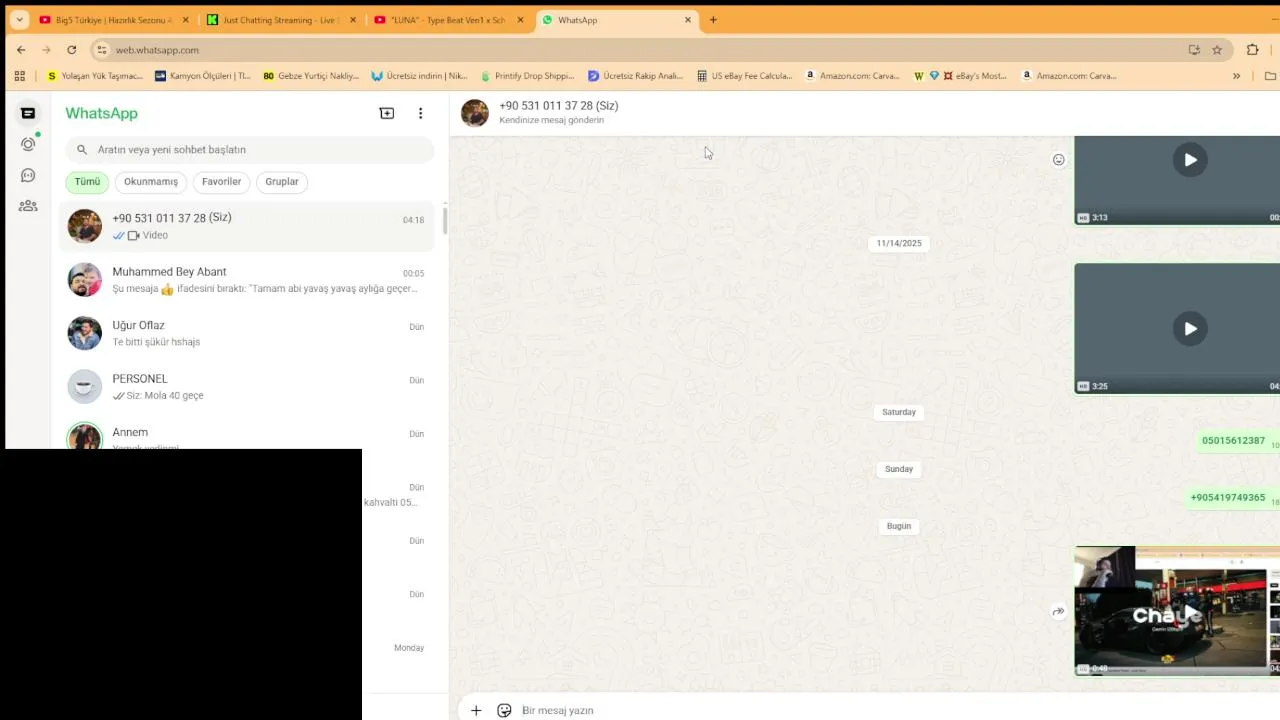The width and height of the screenshot is (1280, 720).
Task: Open the Annem chat
Action: point(247,438)
